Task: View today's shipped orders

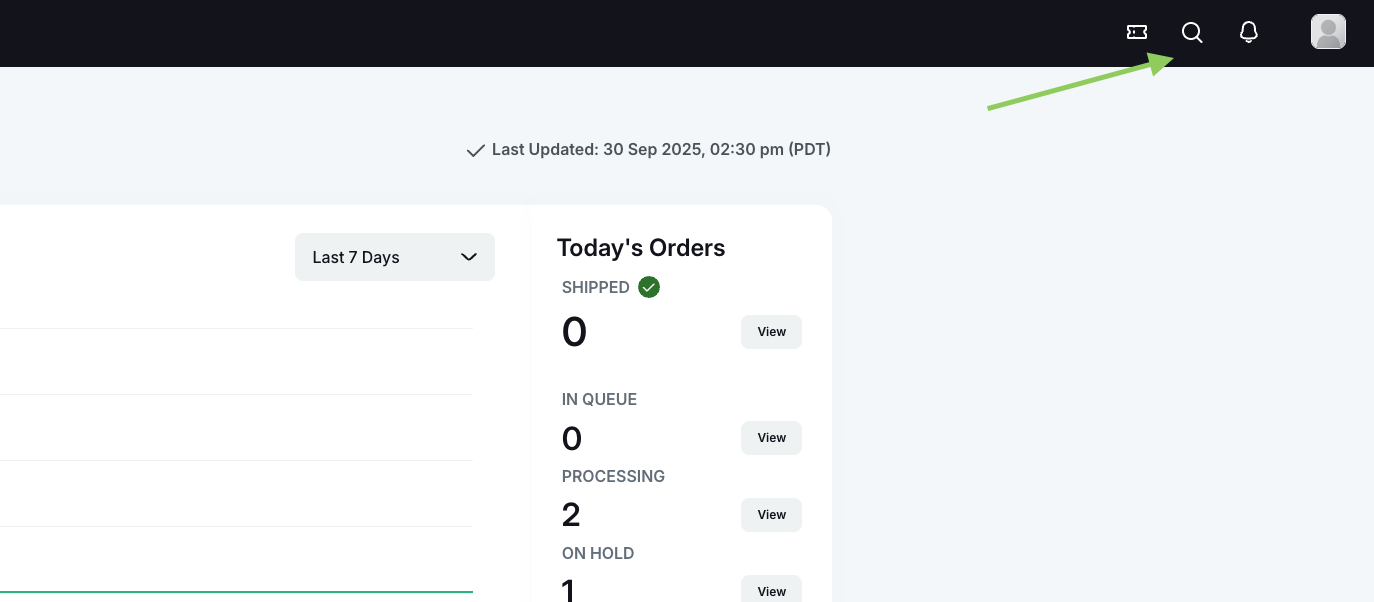Action: coord(771,332)
